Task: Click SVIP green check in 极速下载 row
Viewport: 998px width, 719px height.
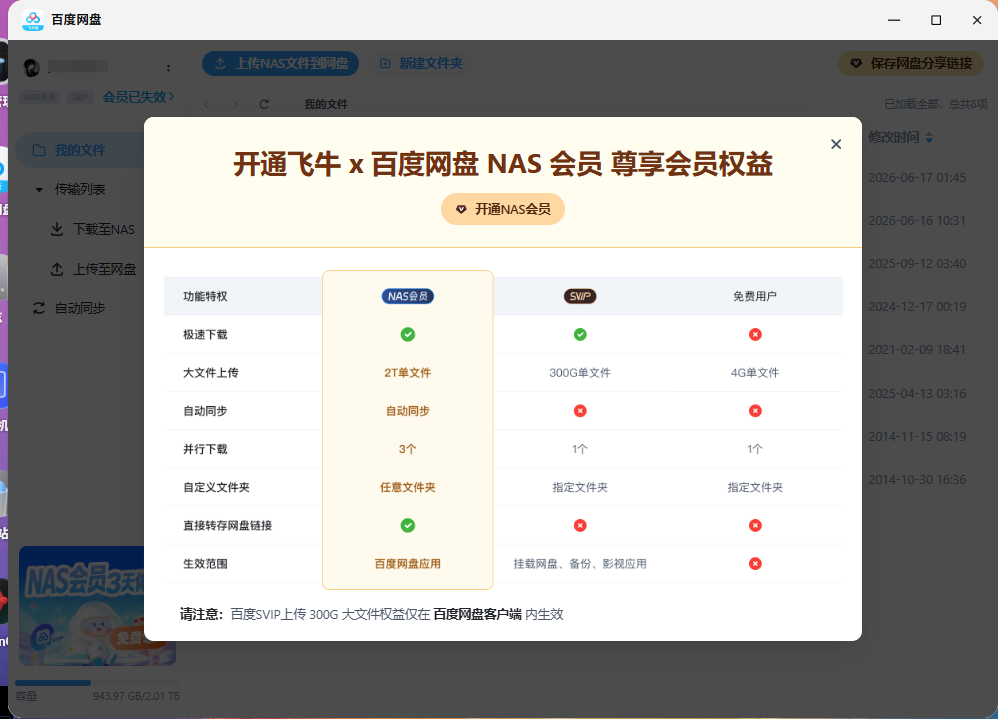Action: pyautogui.click(x=580, y=334)
